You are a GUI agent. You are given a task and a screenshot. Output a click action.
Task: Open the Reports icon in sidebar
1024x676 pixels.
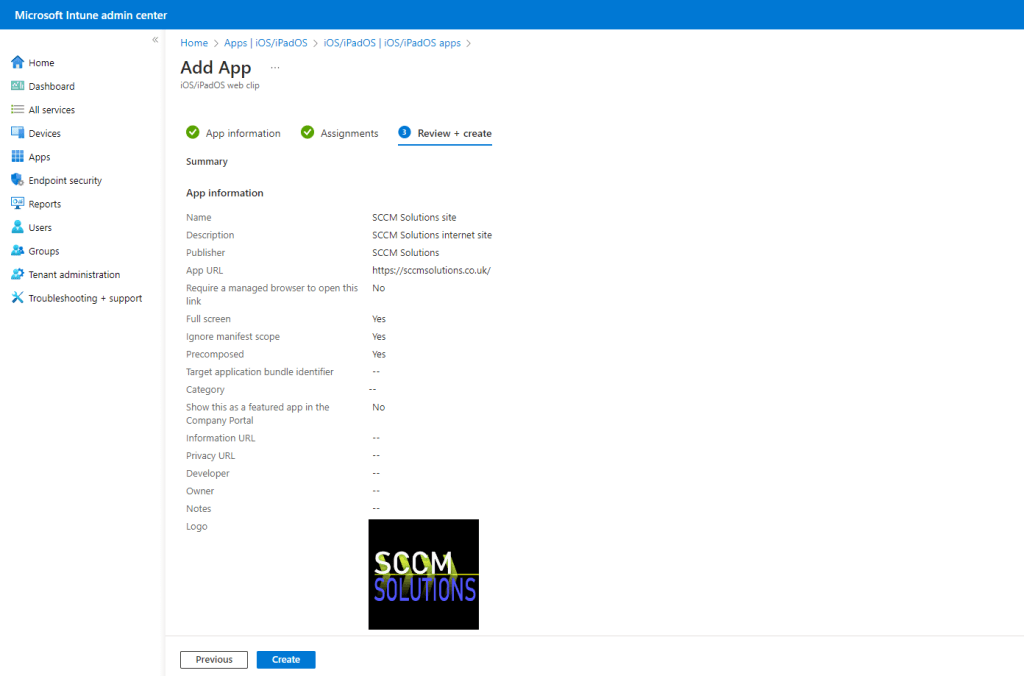pyautogui.click(x=17, y=204)
